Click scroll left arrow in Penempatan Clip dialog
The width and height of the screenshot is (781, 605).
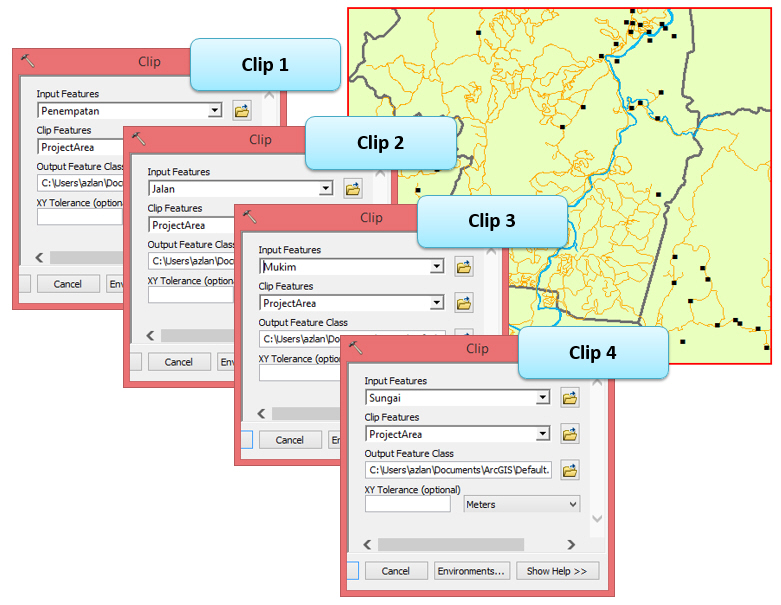click(40, 257)
